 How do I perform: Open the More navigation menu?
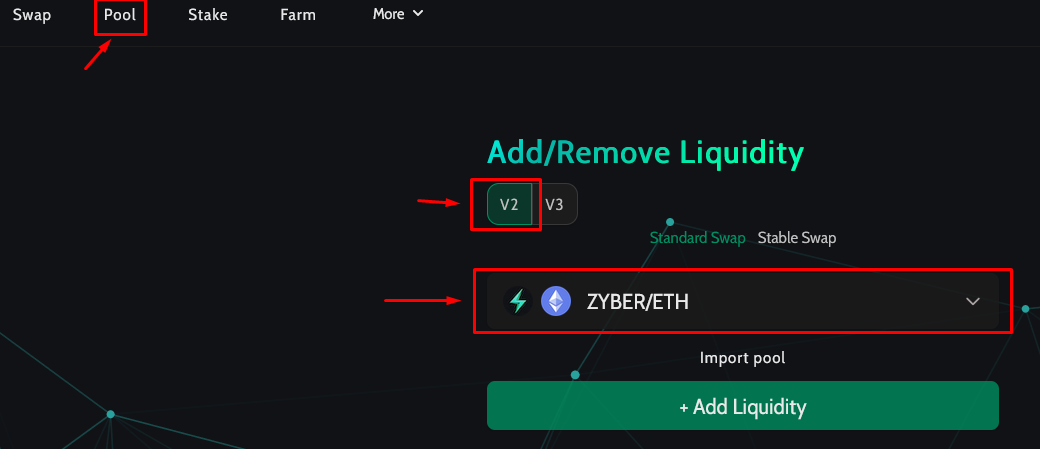[389, 14]
